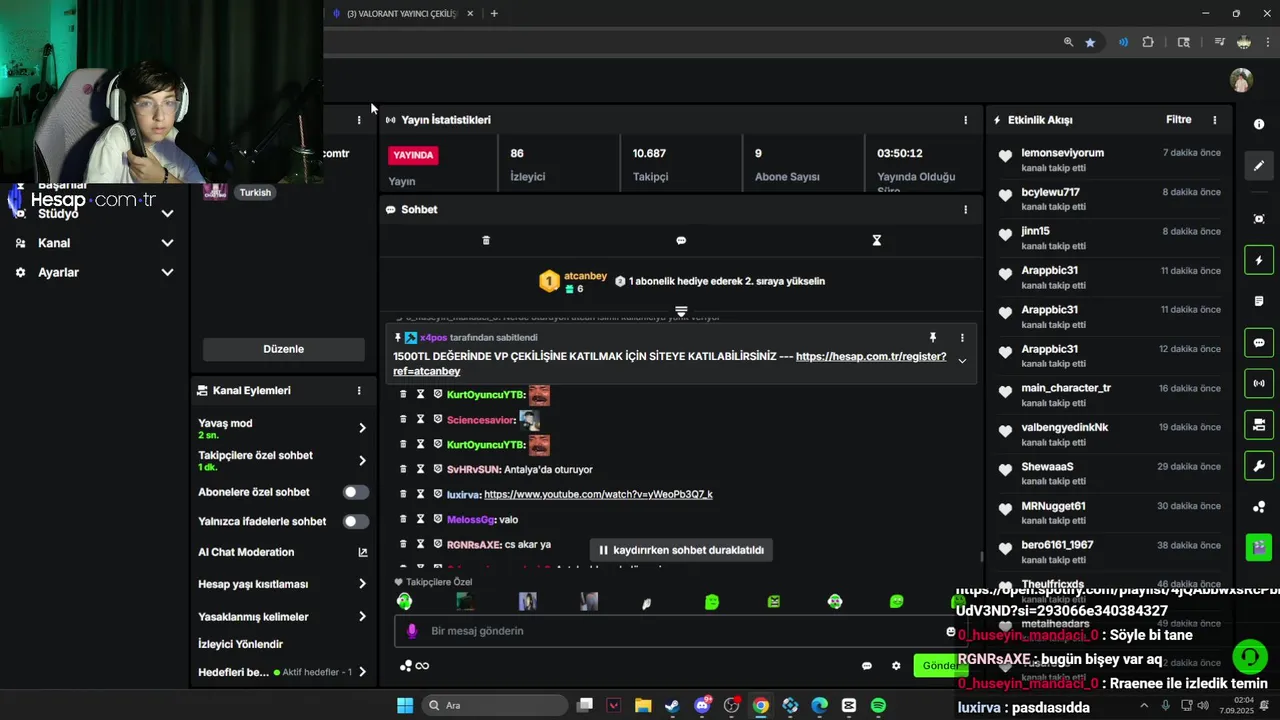Click the chat paused scrolling notice
Viewport: 1280px width, 720px height.
coord(681,550)
